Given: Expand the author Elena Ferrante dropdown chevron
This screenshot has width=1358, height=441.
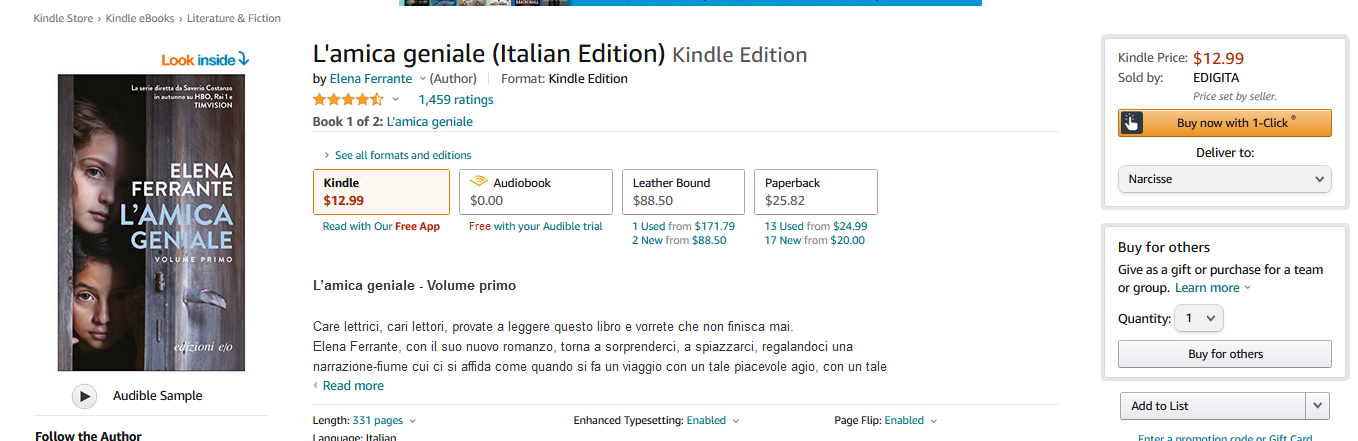Looking at the screenshot, I should click(x=422, y=79).
